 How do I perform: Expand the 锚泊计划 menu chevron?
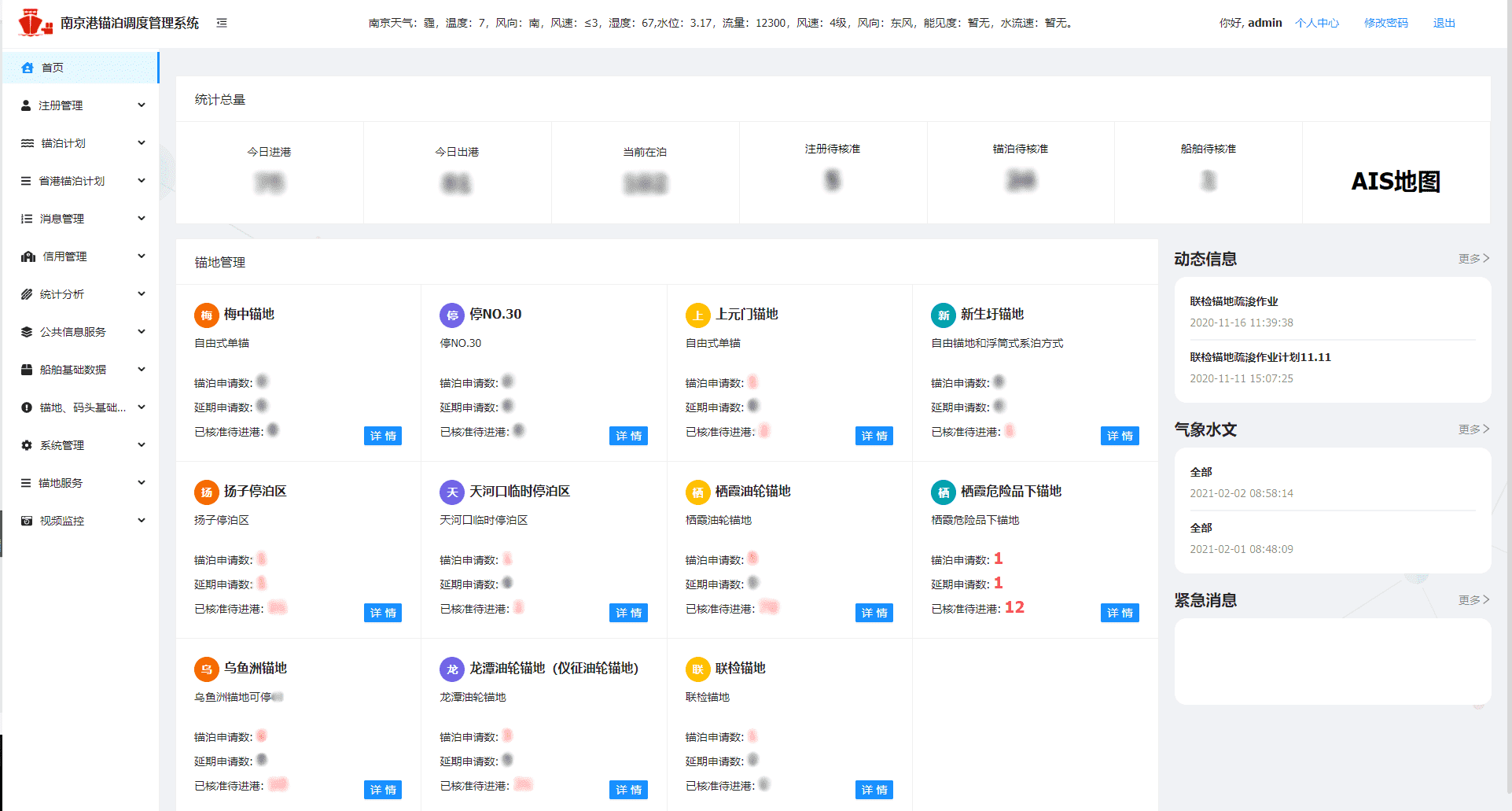coord(142,143)
